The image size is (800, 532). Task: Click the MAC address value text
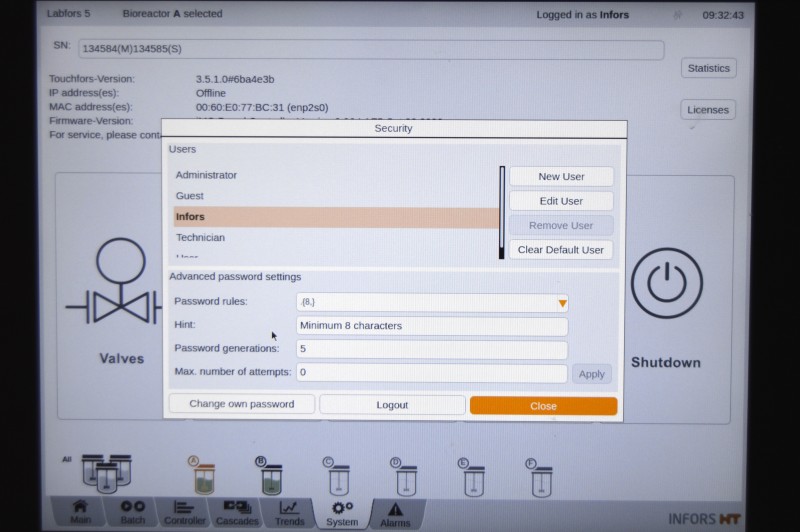click(262, 108)
